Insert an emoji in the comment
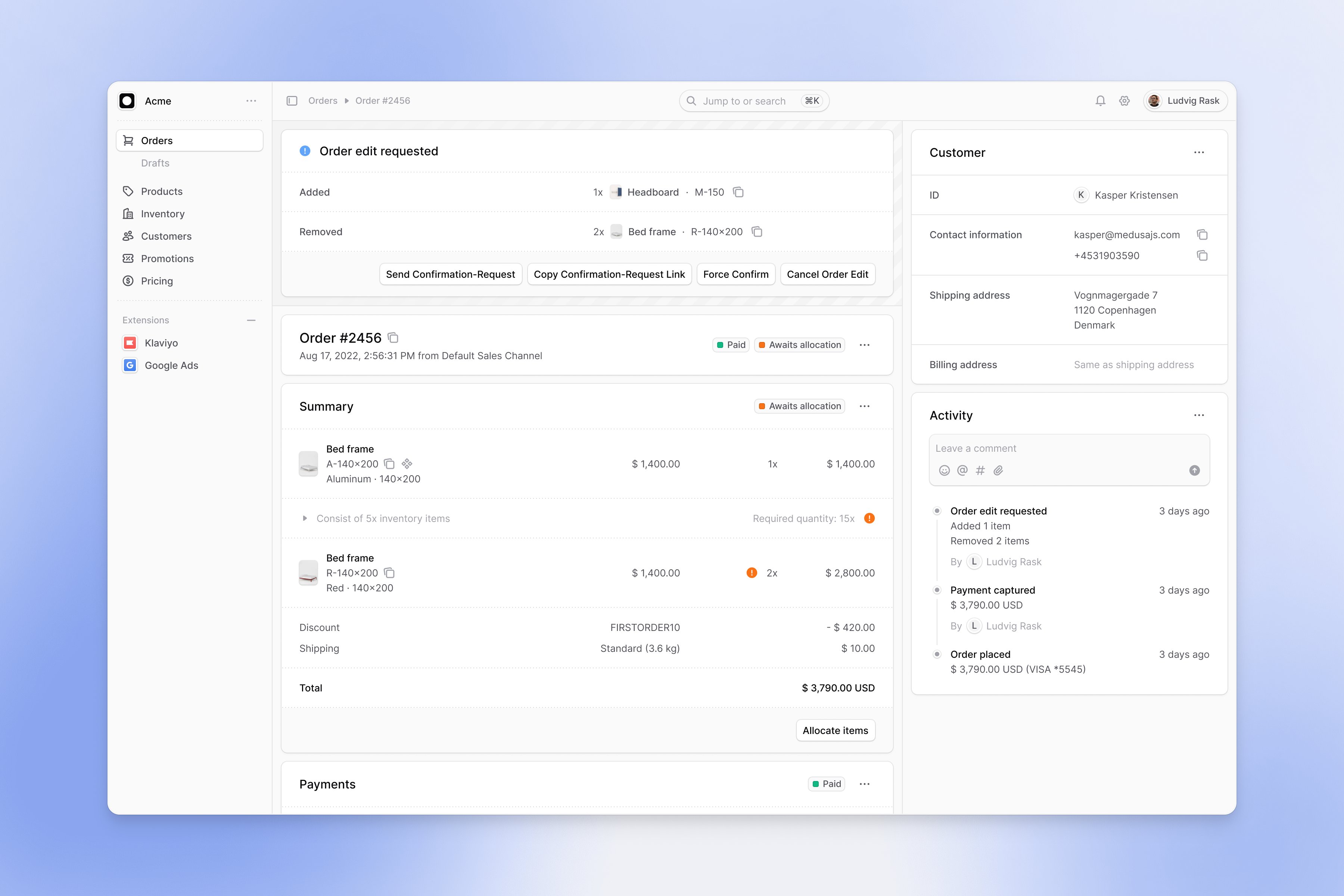 tap(945, 471)
